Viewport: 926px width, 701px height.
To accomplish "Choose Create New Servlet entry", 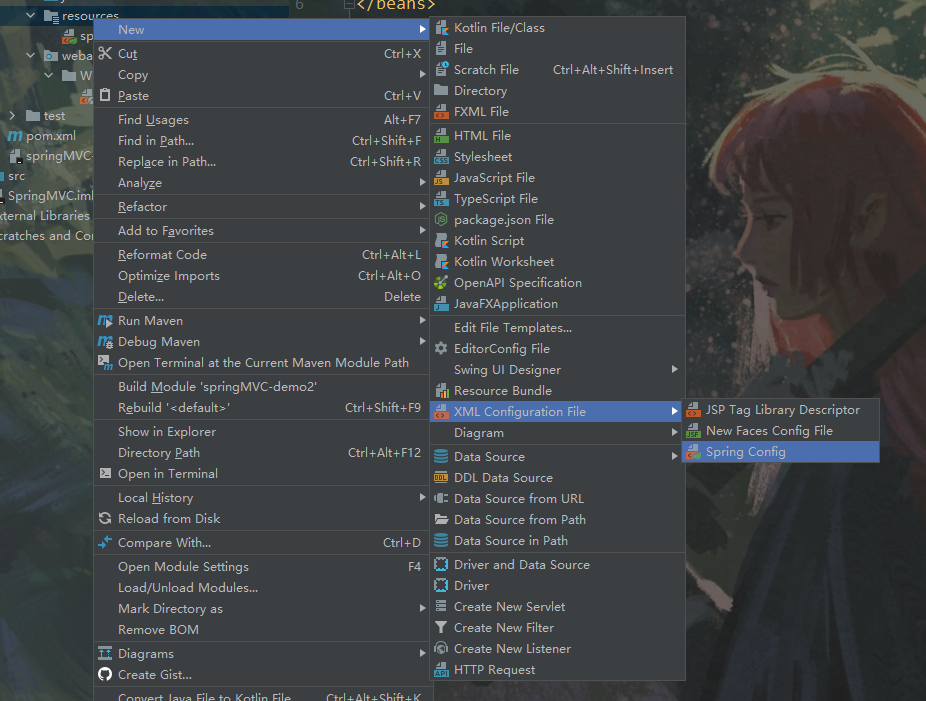I will pyautogui.click(x=557, y=607).
